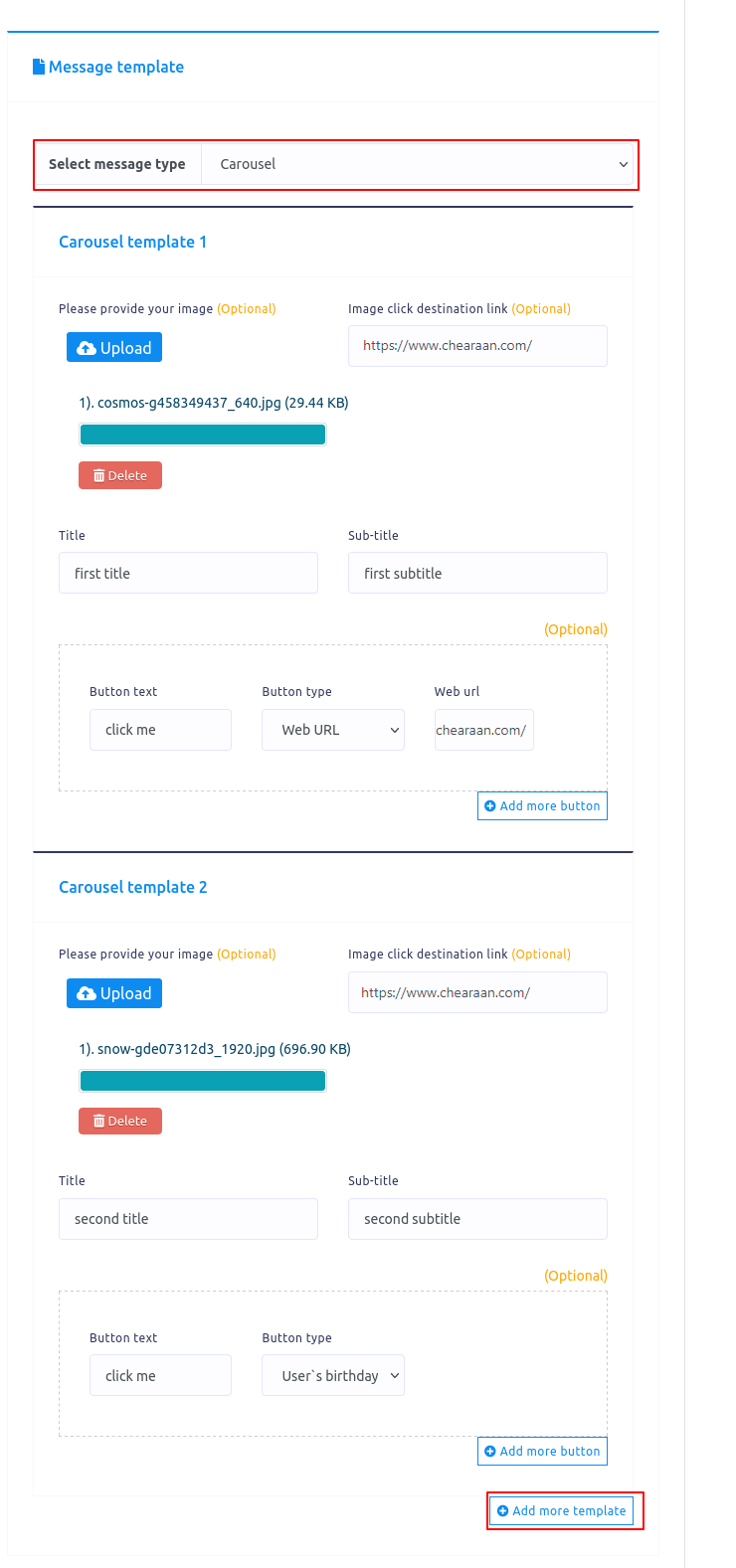Click the Upload button in Carousel template 1

click(x=114, y=348)
